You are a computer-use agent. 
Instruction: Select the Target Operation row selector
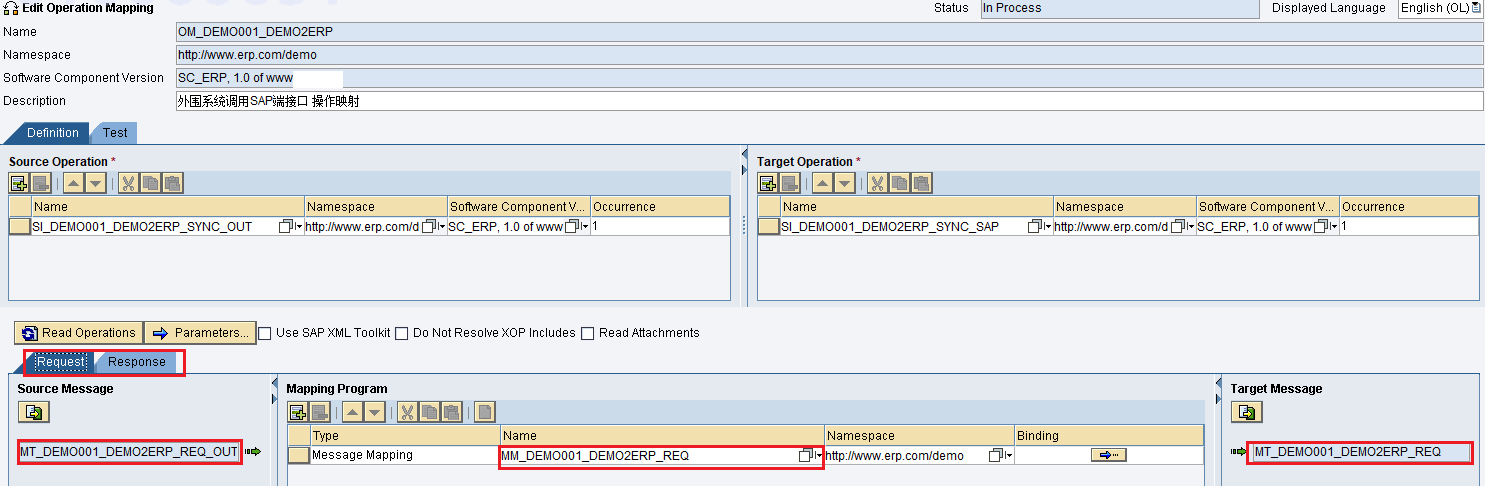pos(769,227)
